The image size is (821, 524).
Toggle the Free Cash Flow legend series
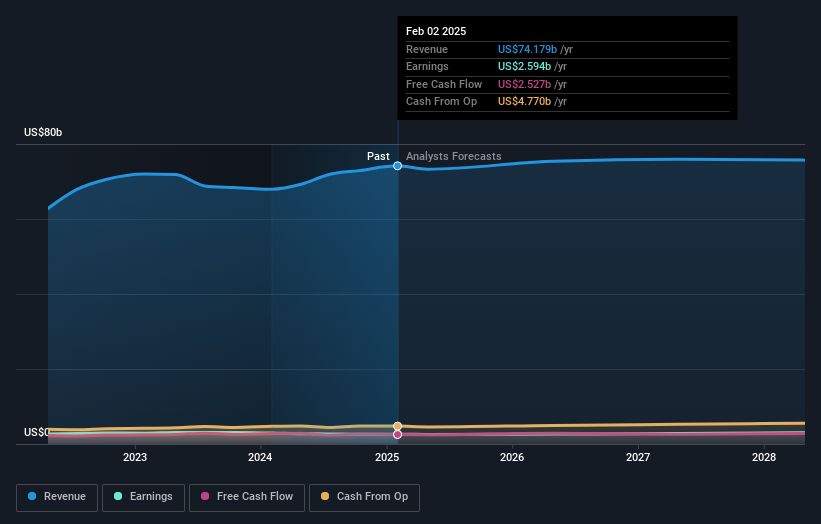tap(247, 497)
